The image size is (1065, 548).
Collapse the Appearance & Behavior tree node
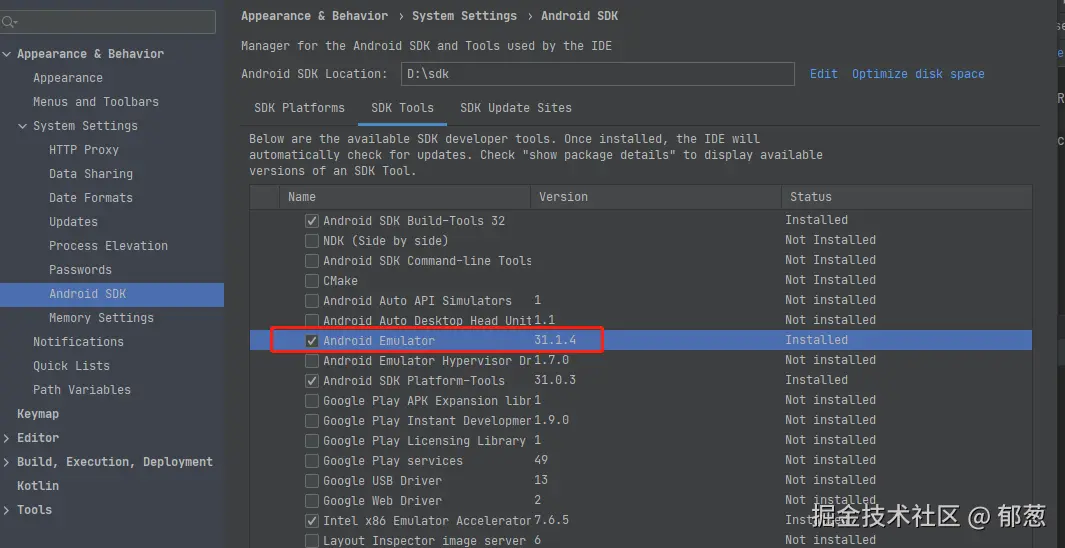pos(7,54)
